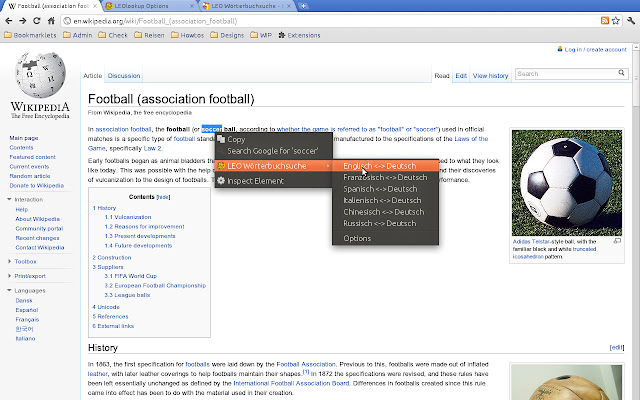
Task: Close the Football Wikipedia tab
Action: point(95,6)
